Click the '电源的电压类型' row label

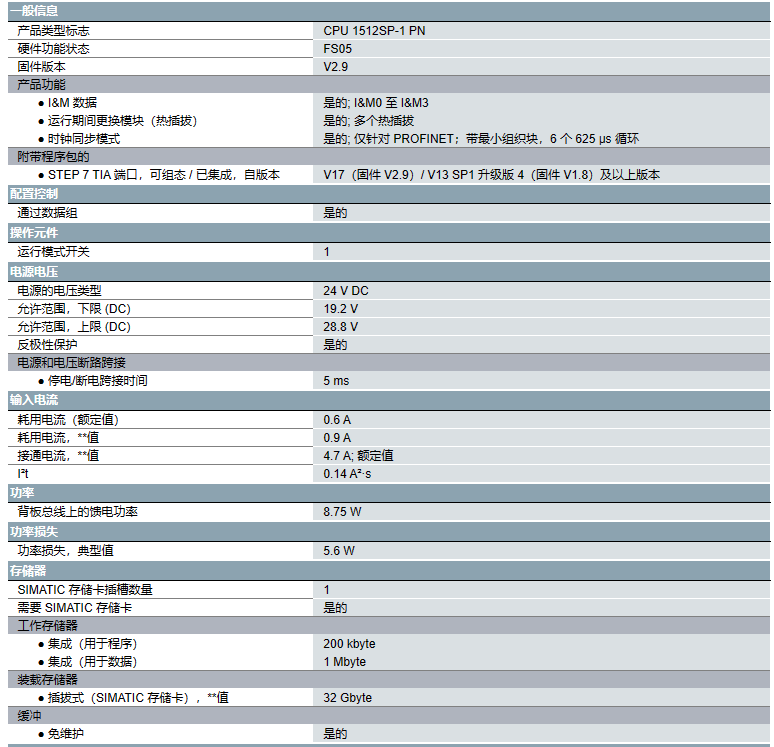59,291
